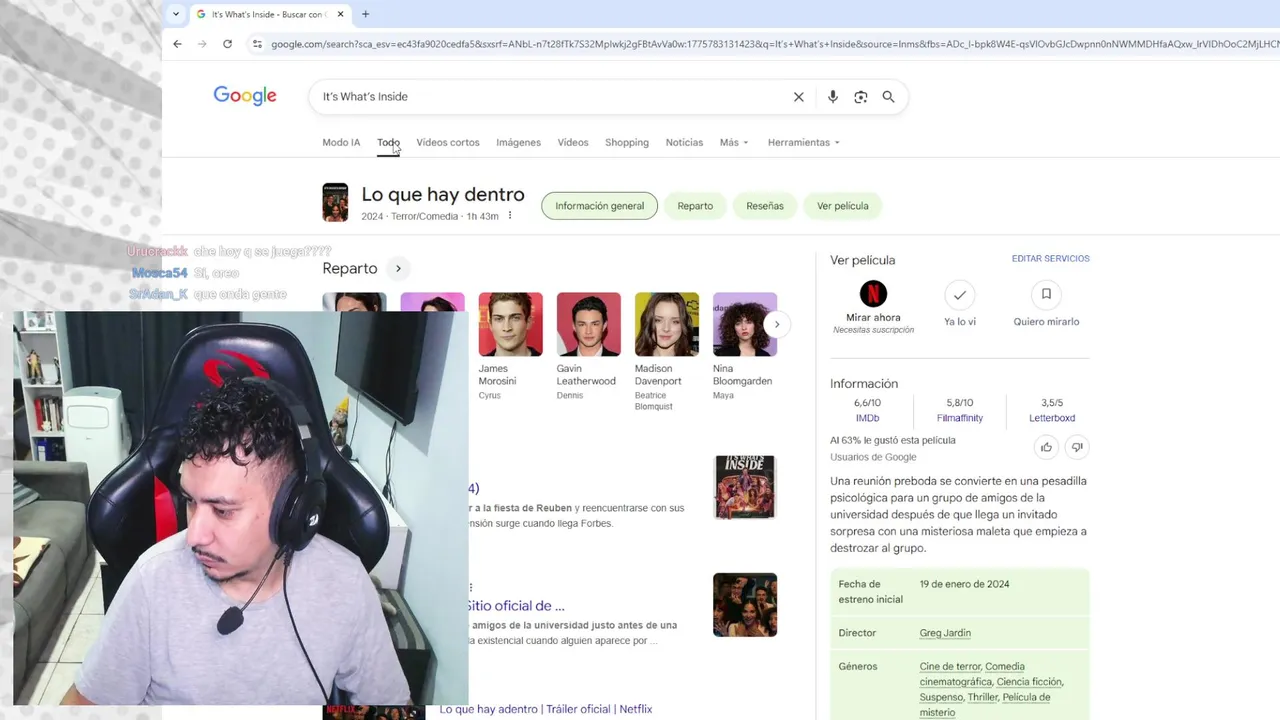
Task: Open the tab search dropdown arrow
Action: pos(176,14)
